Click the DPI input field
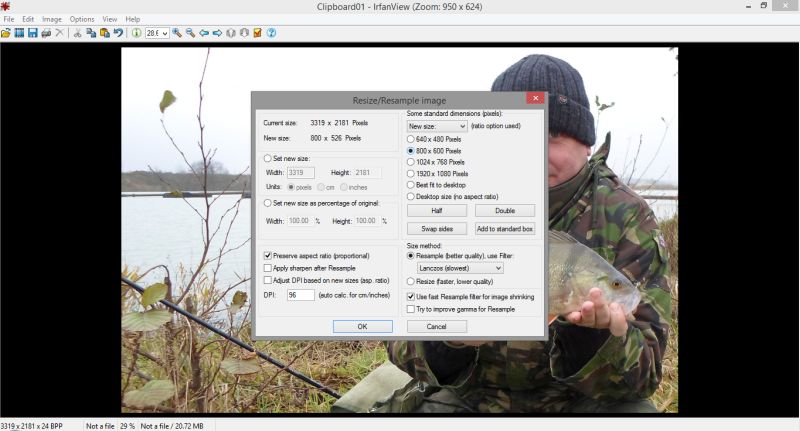Image resolution: width=800 pixels, height=431 pixels. point(300,296)
